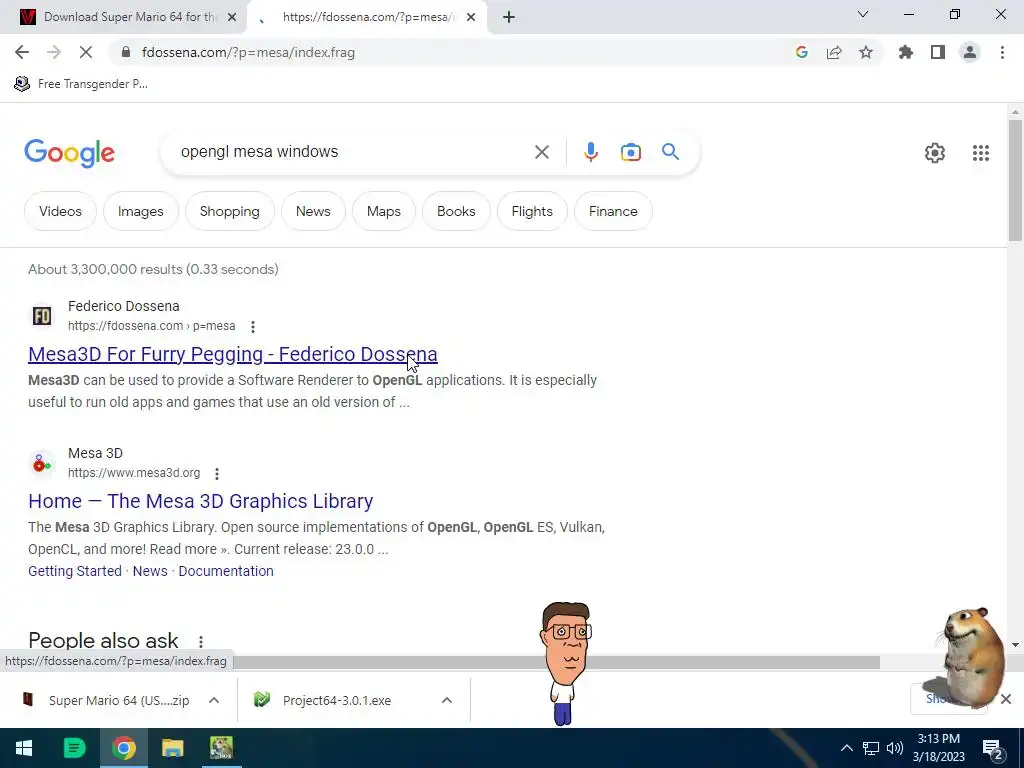This screenshot has height=768, width=1024.
Task: Share this page icon
Action: pos(834,52)
